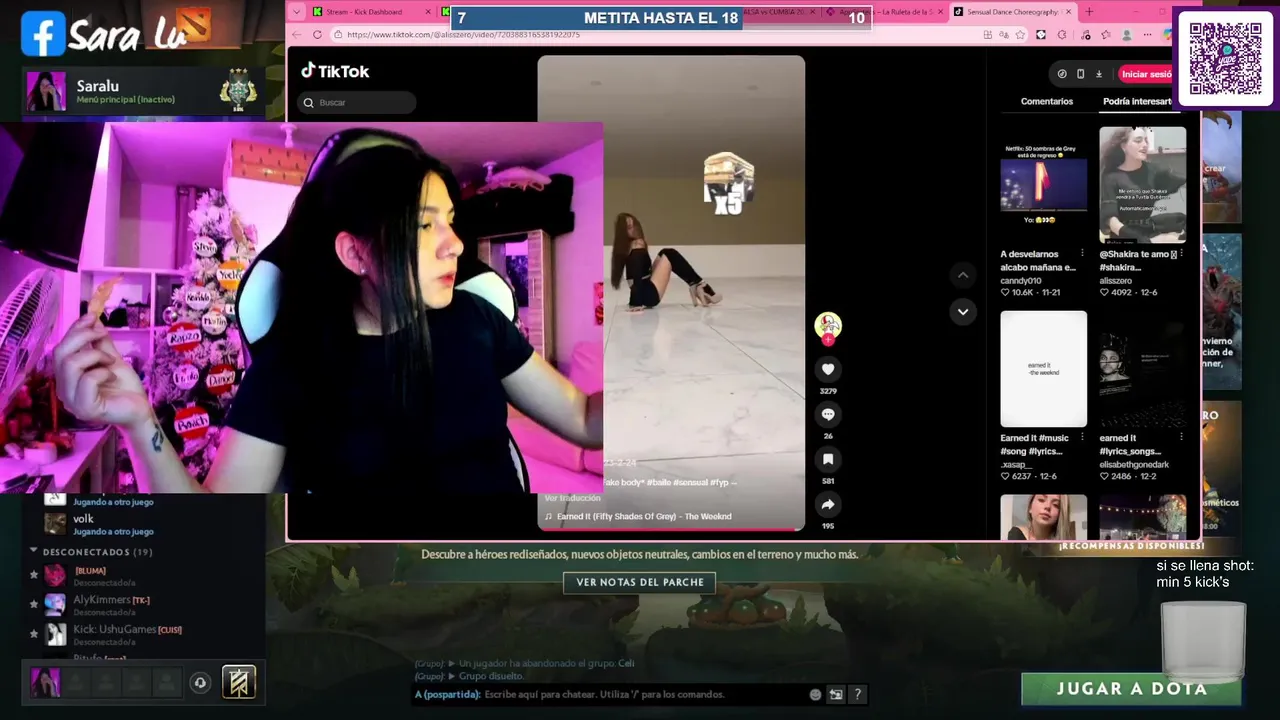Like the TikTok video with the heart icon
Image resolution: width=1280 pixels, height=720 pixels.
[x=828, y=369]
